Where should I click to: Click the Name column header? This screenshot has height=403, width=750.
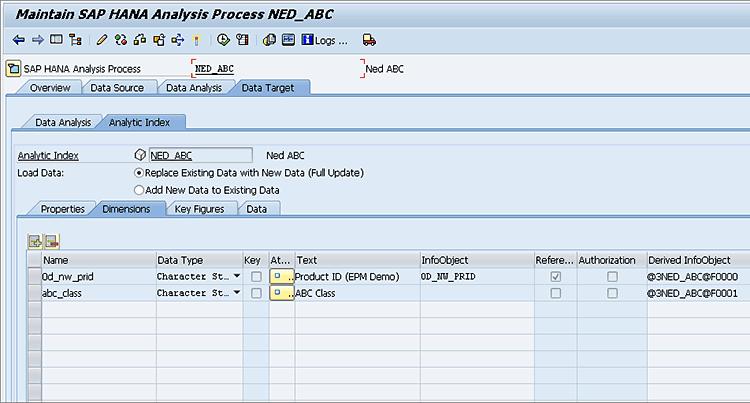pos(99,260)
